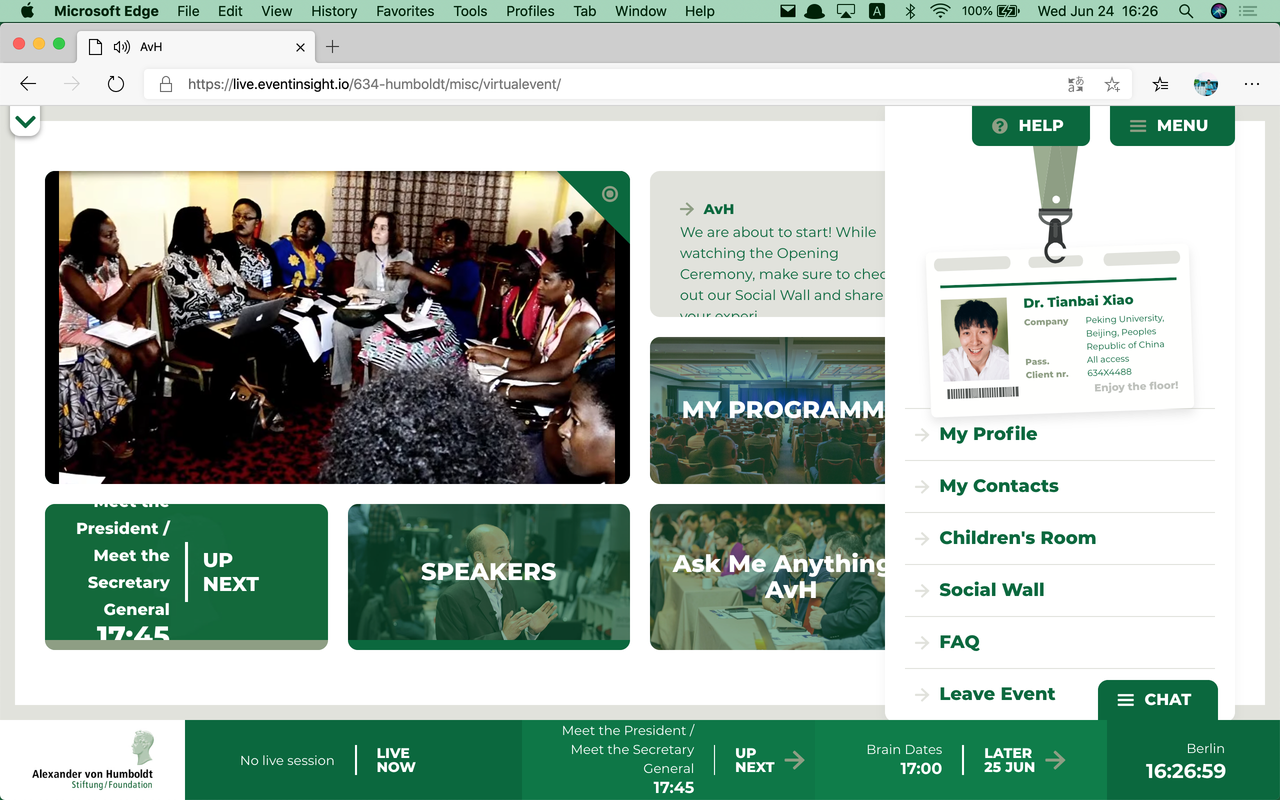Click the Alexander von Humboldt Foundation logo
This screenshot has width=1280, height=800.
coord(92,760)
